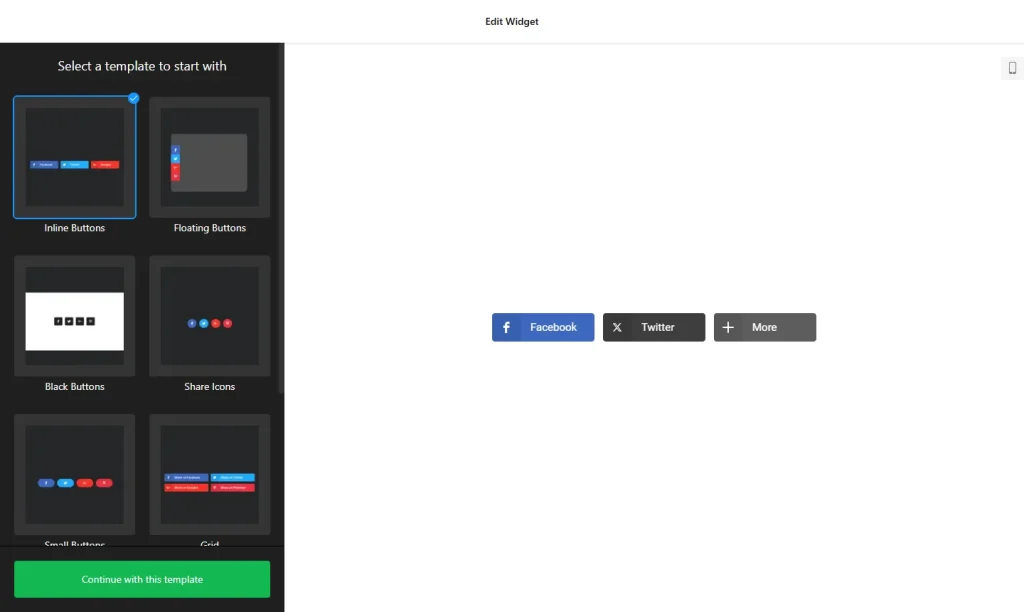Click the X logo icon on Twitter button
Screen dimensions: 1024x612
click(x=617, y=327)
